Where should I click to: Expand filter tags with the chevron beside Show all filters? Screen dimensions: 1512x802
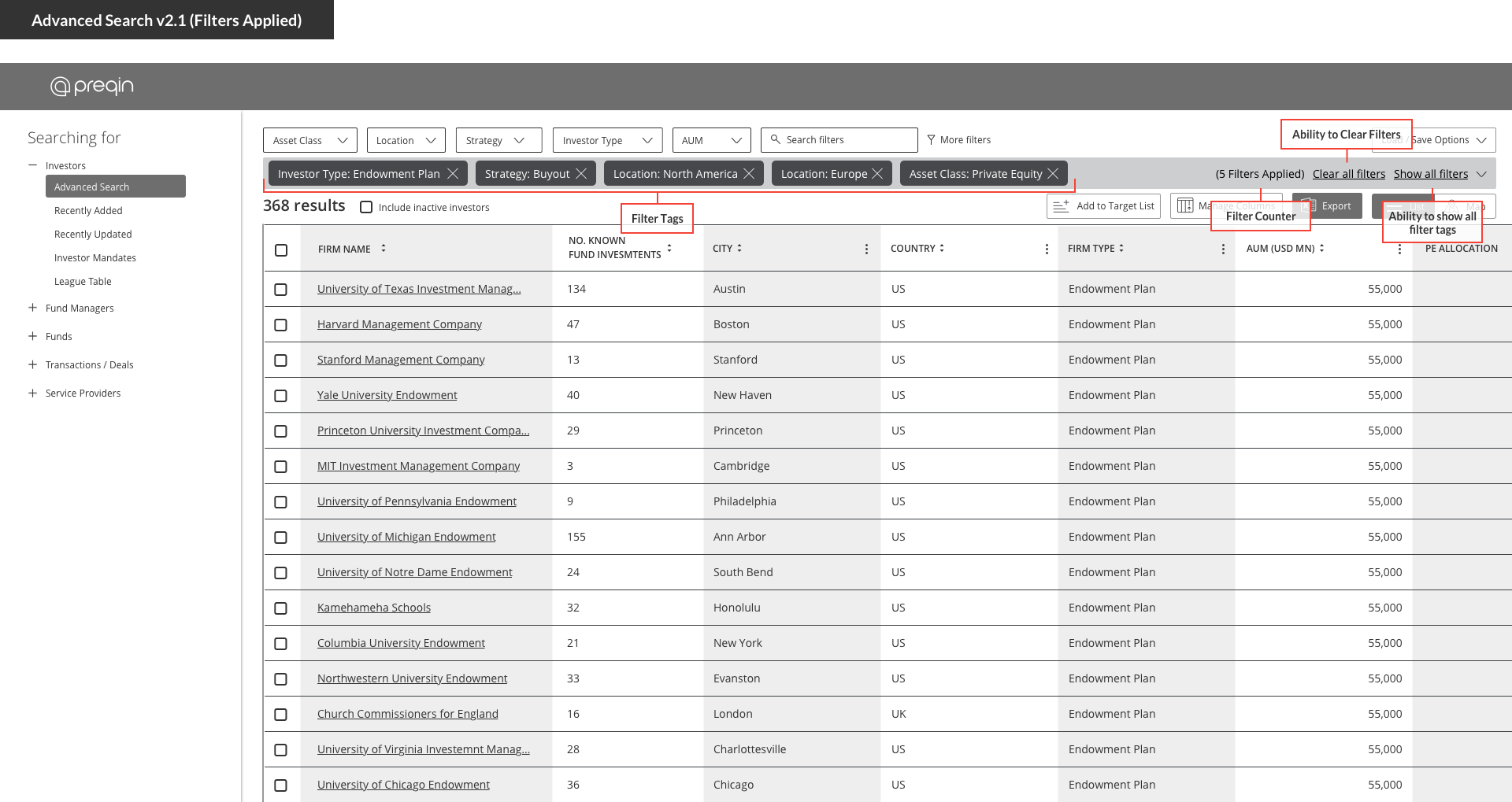[x=1481, y=174]
